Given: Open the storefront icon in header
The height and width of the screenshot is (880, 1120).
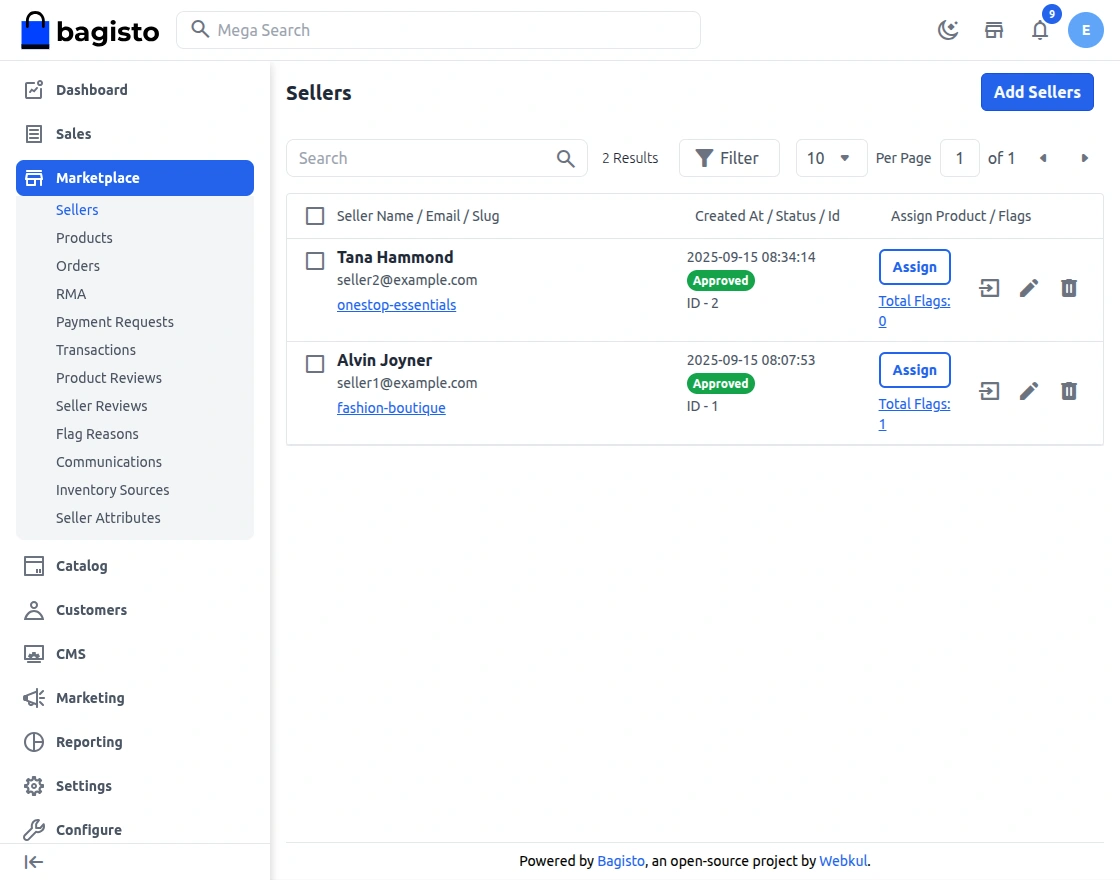Looking at the screenshot, I should pyautogui.click(x=994, y=30).
